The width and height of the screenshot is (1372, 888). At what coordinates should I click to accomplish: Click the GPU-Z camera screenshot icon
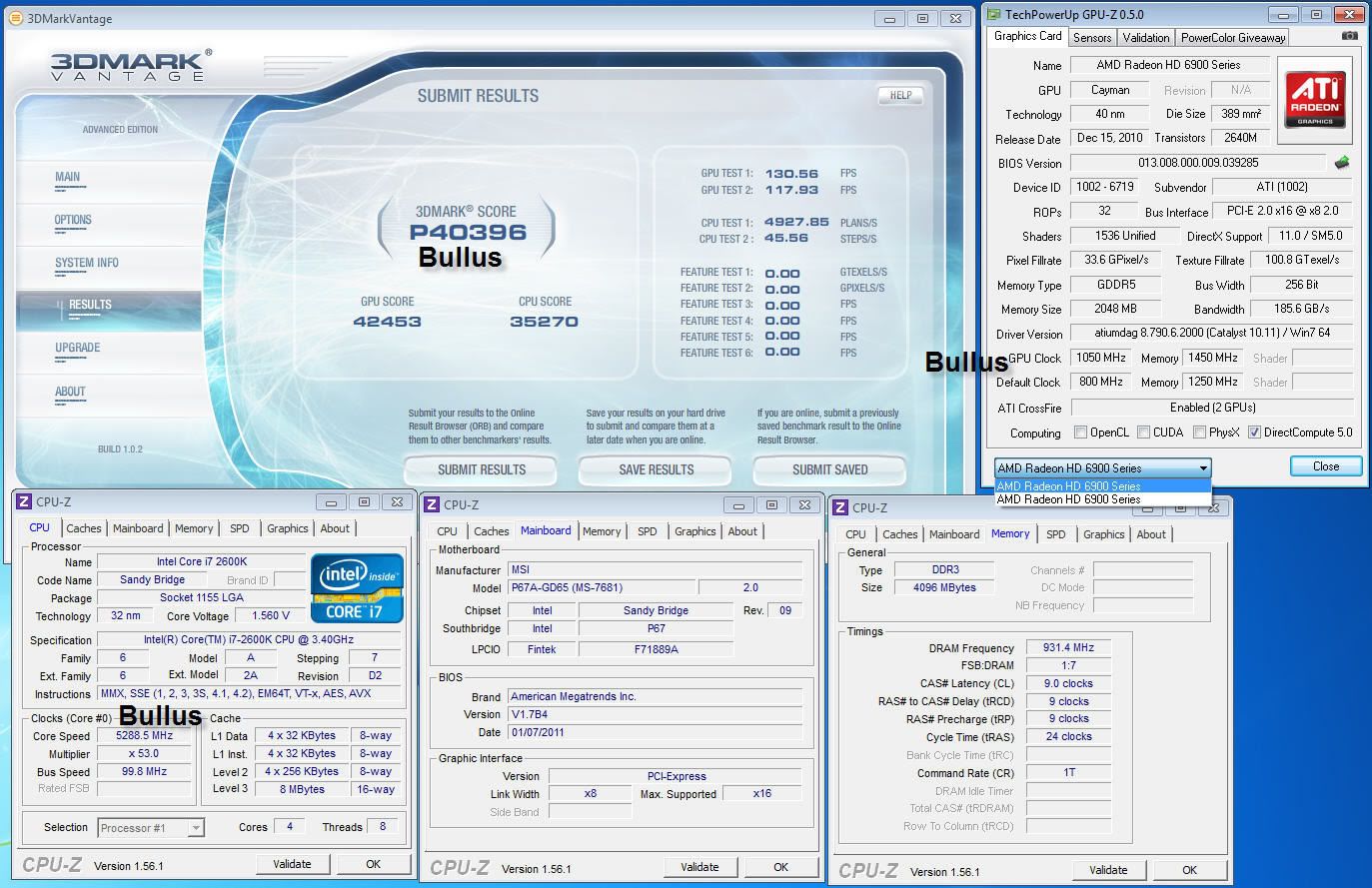point(1349,36)
